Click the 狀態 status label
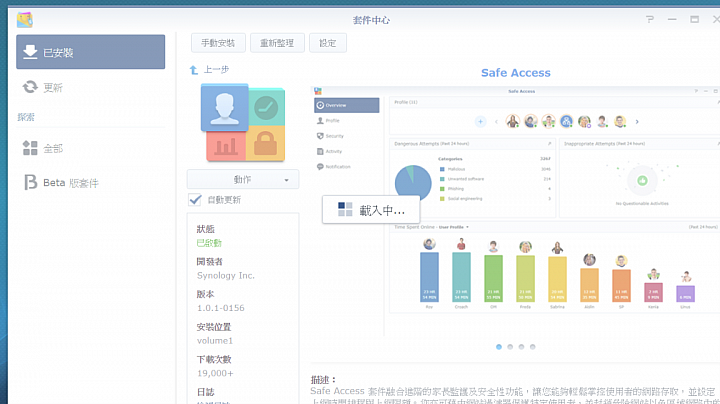The height and width of the screenshot is (404, 720). coord(205,229)
